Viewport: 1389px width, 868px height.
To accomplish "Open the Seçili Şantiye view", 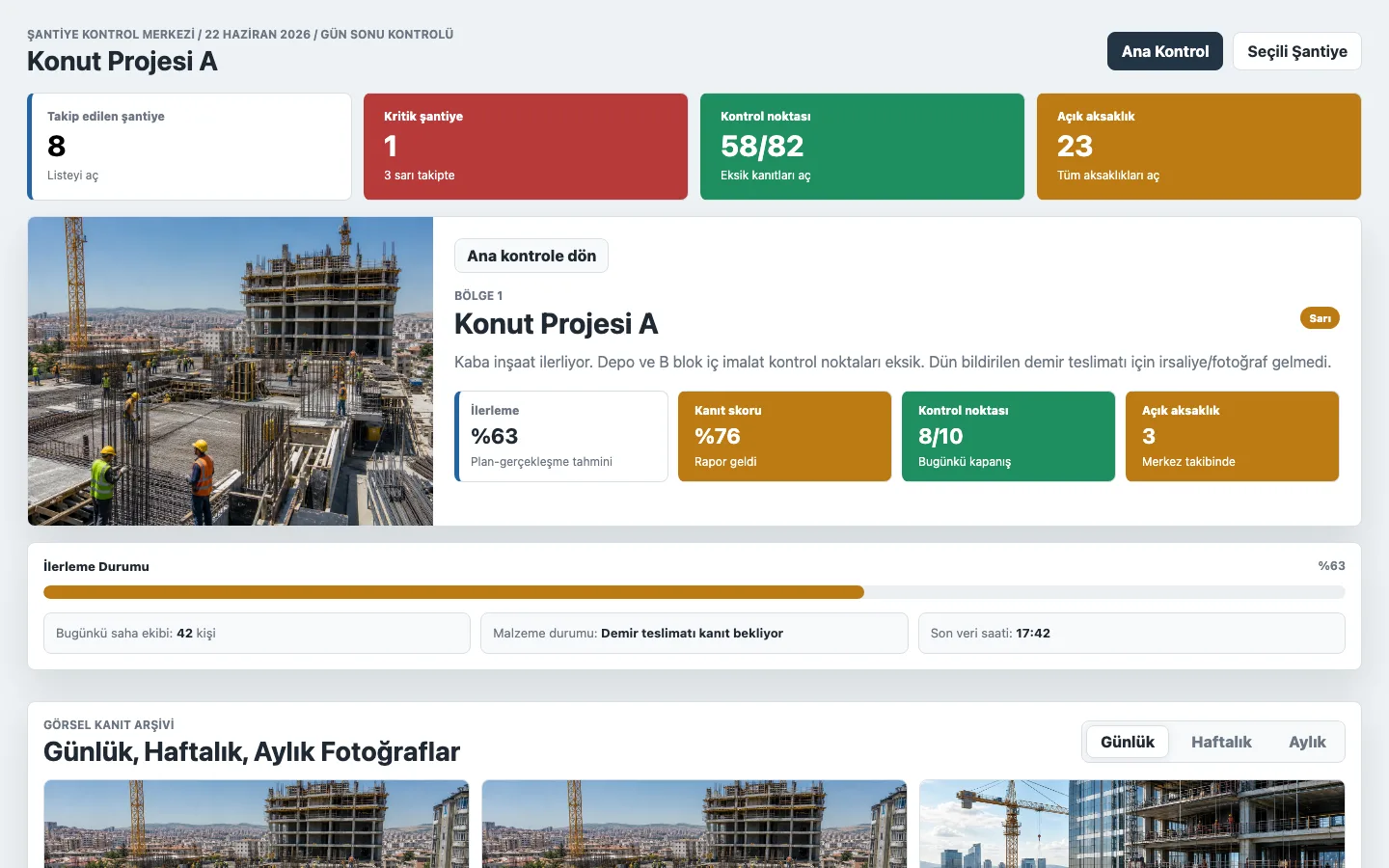I will [x=1296, y=51].
